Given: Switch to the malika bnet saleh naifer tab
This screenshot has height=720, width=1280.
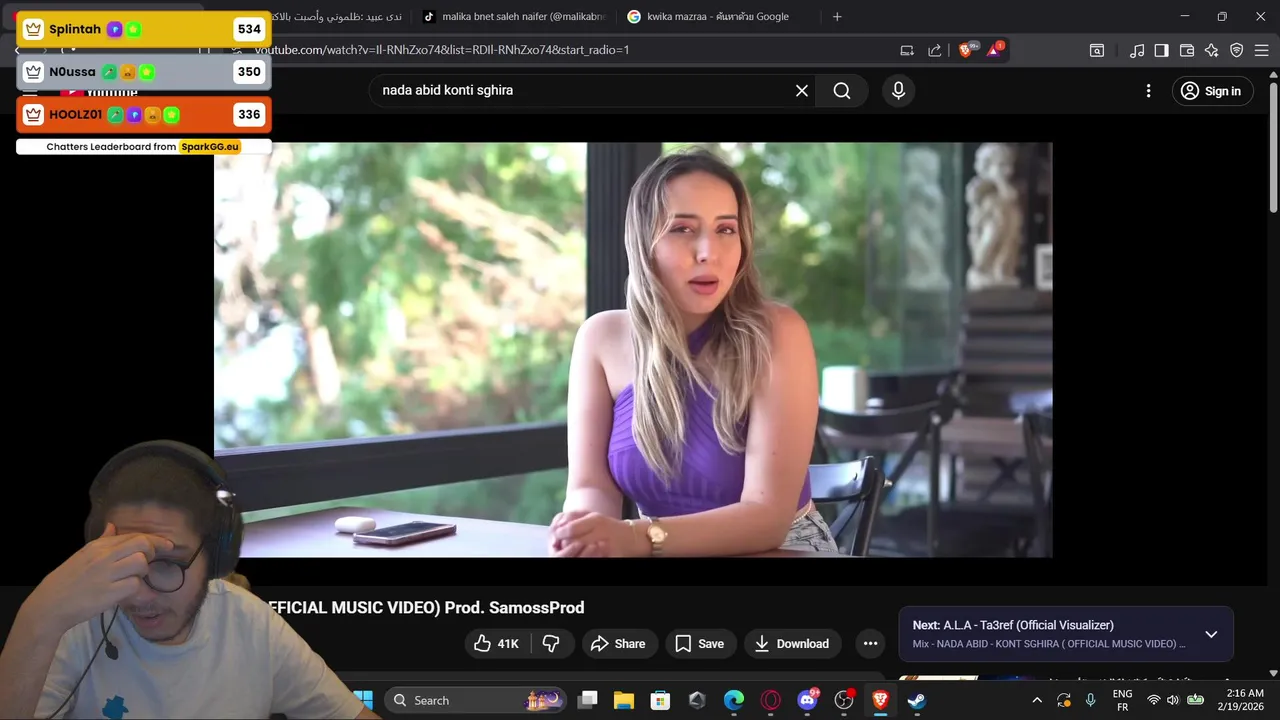Looking at the screenshot, I should pyautogui.click(x=514, y=16).
